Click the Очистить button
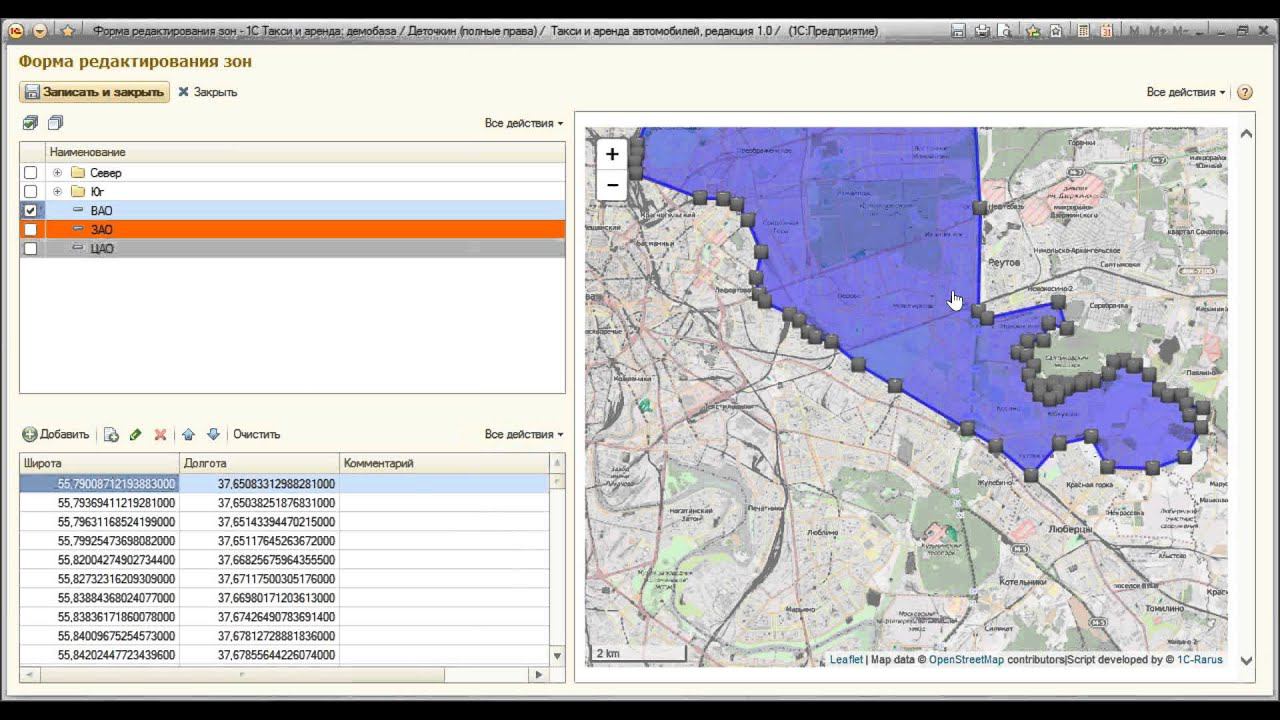This screenshot has width=1280, height=720. coord(256,435)
